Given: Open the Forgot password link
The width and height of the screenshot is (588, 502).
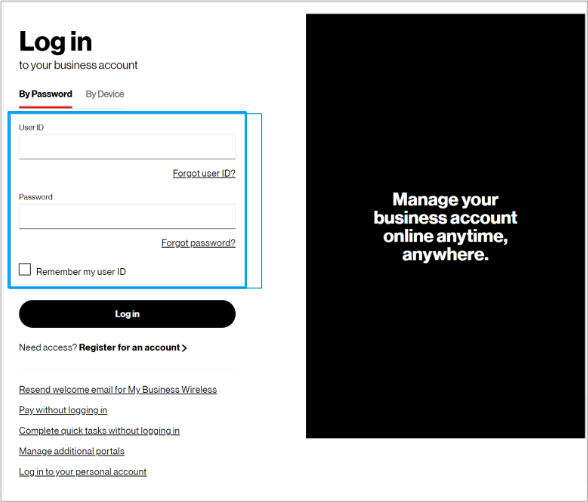Looking at the screenshot, I should click(x=198, y=243).
